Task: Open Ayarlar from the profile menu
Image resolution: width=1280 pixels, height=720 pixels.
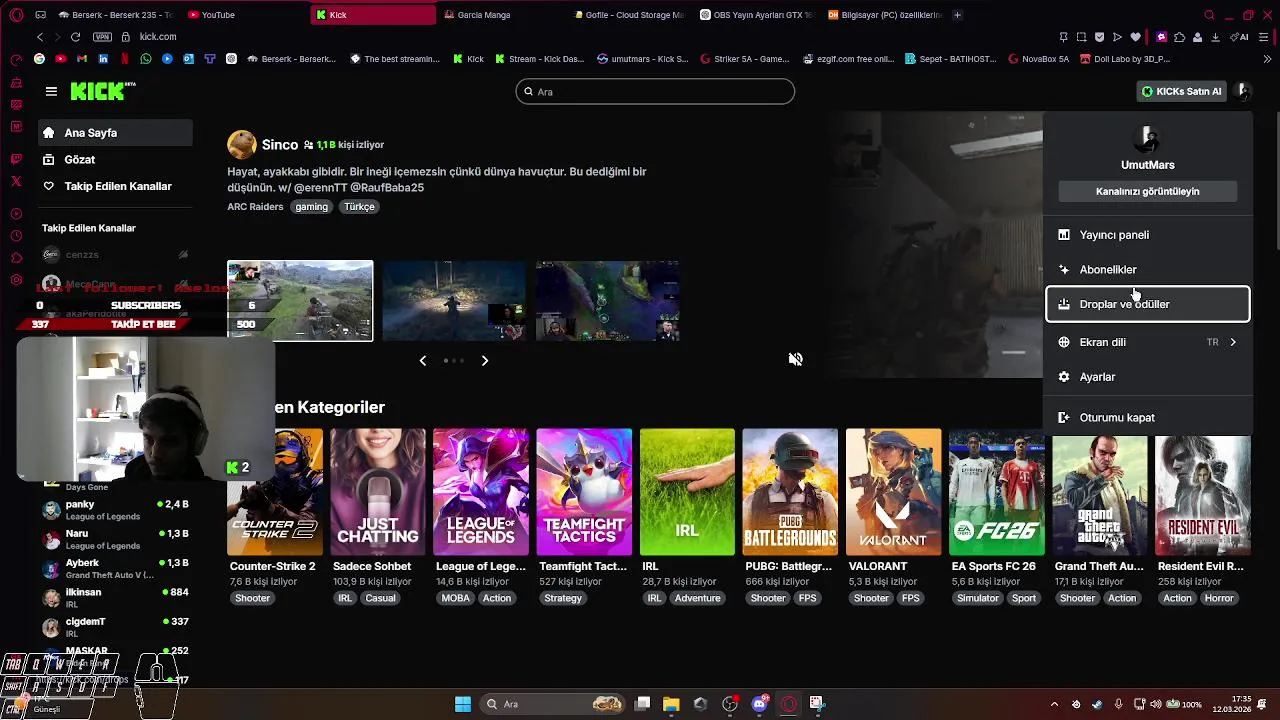Action: click(x=1147, y=377)
